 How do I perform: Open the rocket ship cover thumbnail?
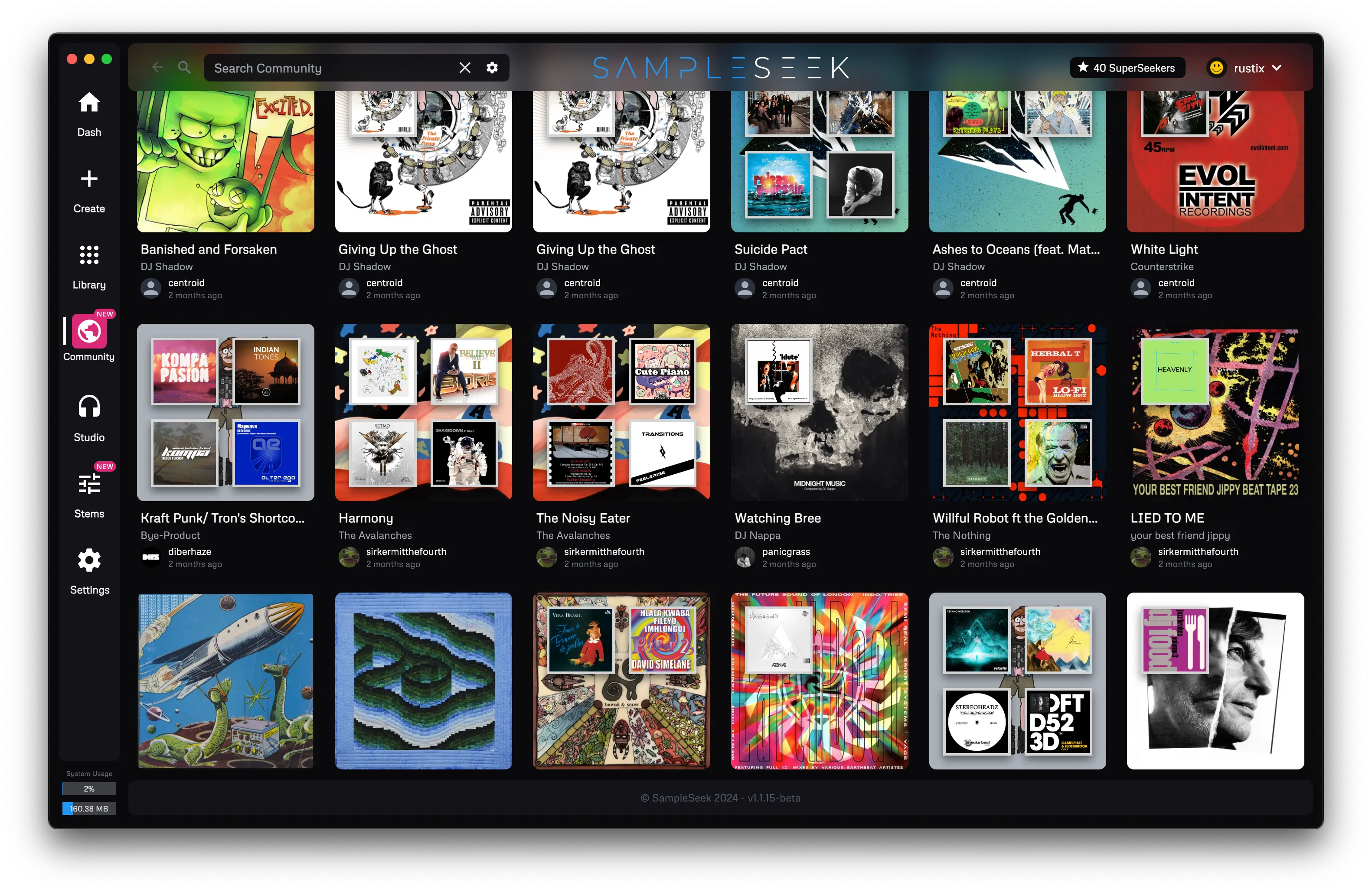tap(225, 681)
